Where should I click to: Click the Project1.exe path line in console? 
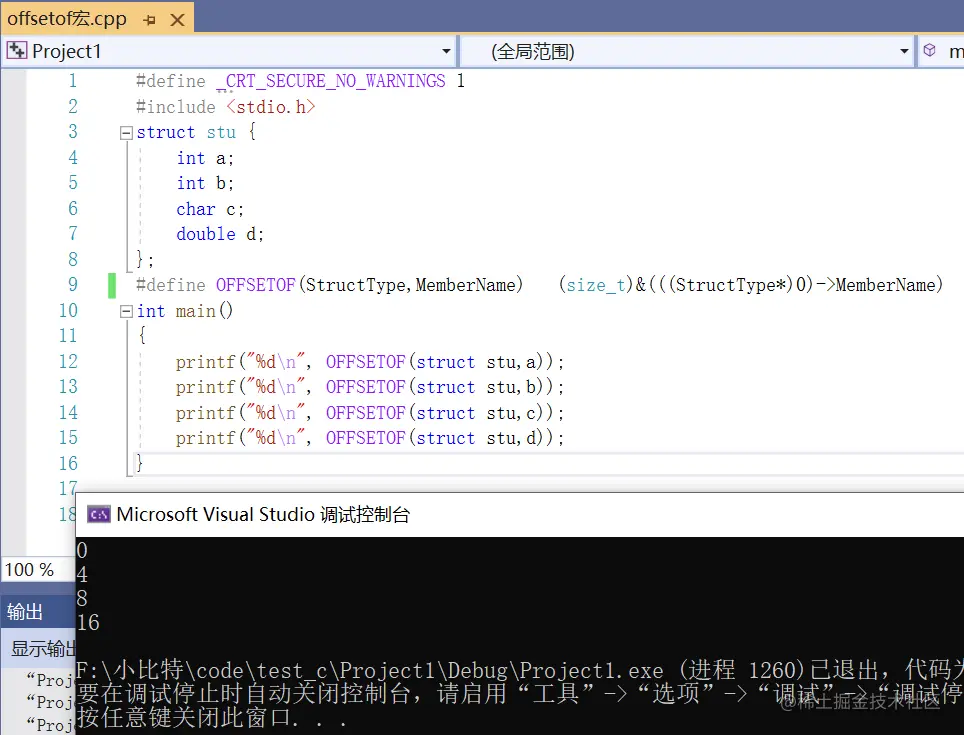coord(520,670)
